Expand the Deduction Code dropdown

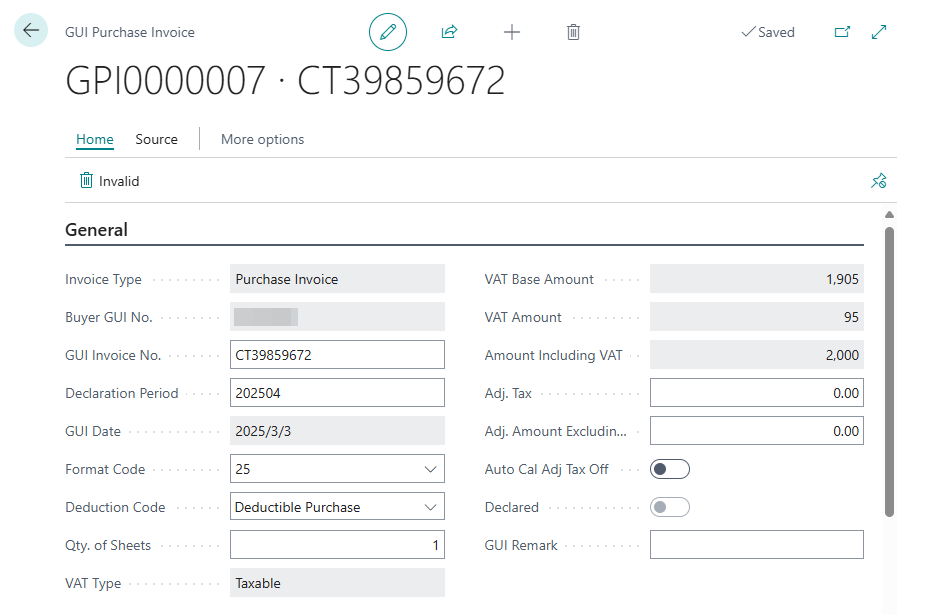click(430, 507)
